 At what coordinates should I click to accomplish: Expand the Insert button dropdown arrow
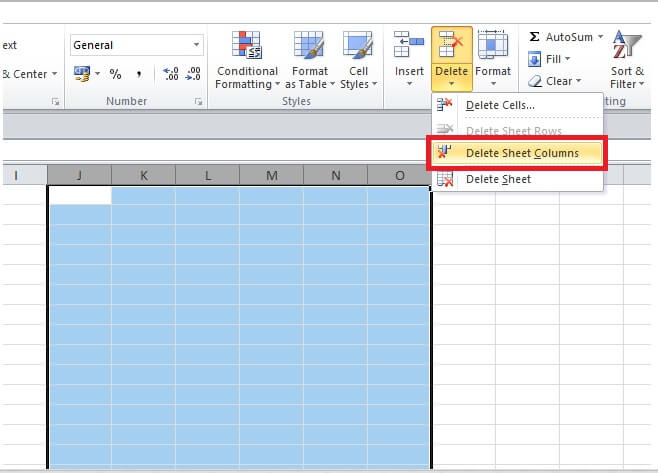point(409,84)
